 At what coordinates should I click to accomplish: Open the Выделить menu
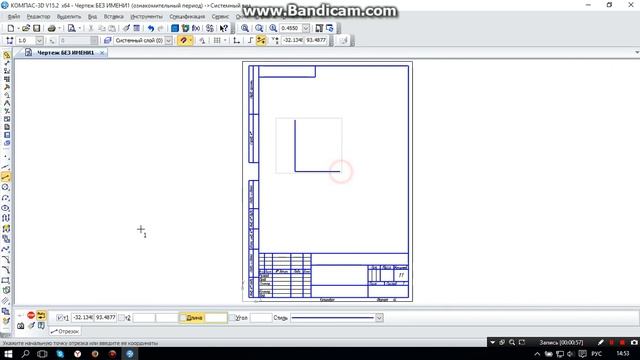[x=69, y=17]
